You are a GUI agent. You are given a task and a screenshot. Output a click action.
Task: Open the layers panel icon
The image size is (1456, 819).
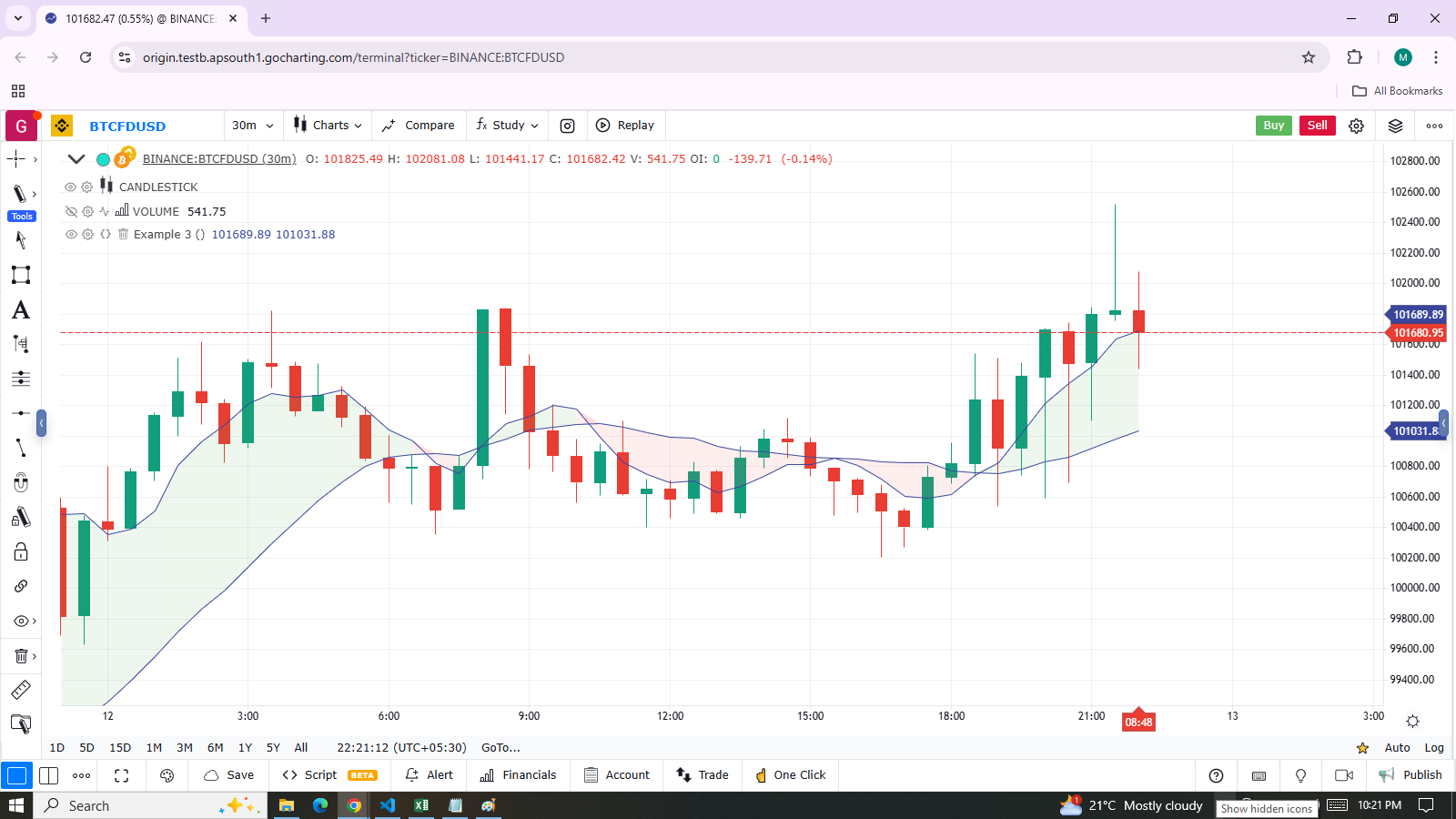tap(1395, 126)
